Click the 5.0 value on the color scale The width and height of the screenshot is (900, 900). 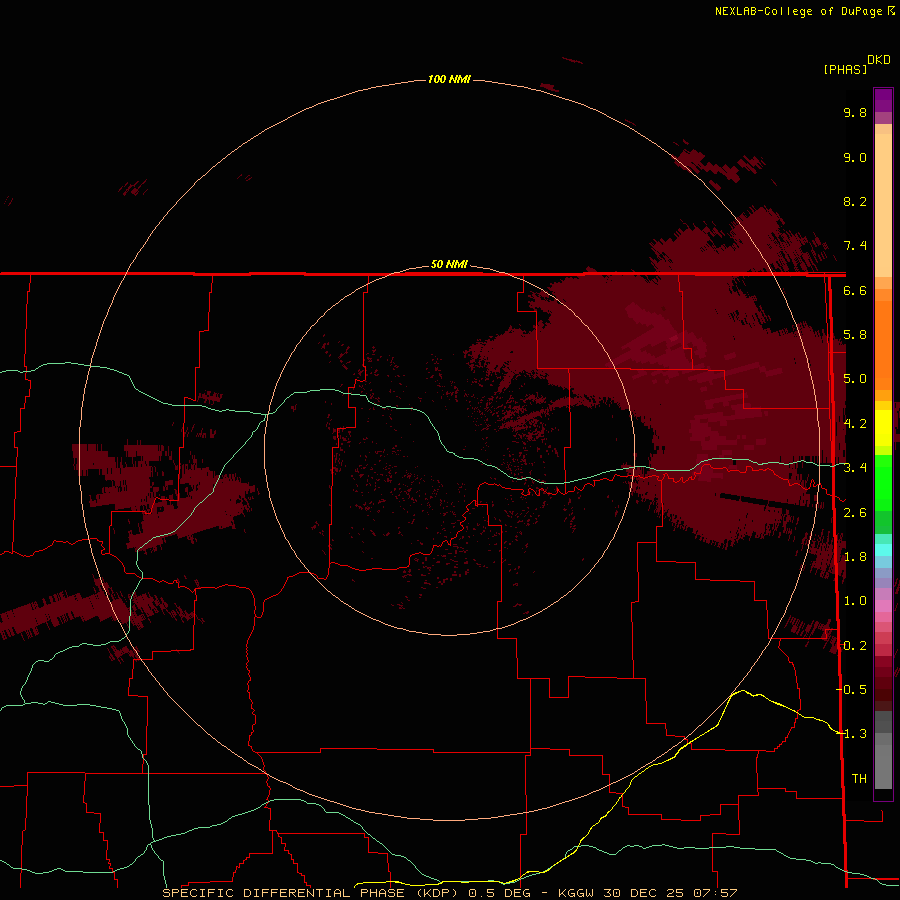[x=855, y=379]
